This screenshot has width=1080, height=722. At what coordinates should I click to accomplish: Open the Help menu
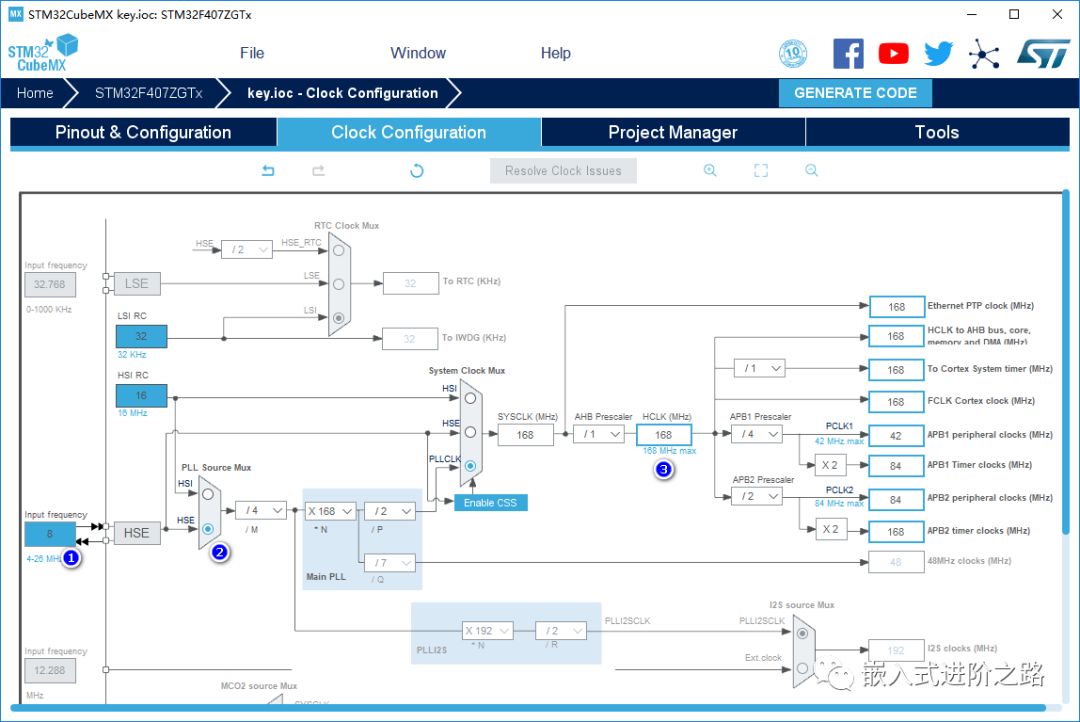pos(555,53)
